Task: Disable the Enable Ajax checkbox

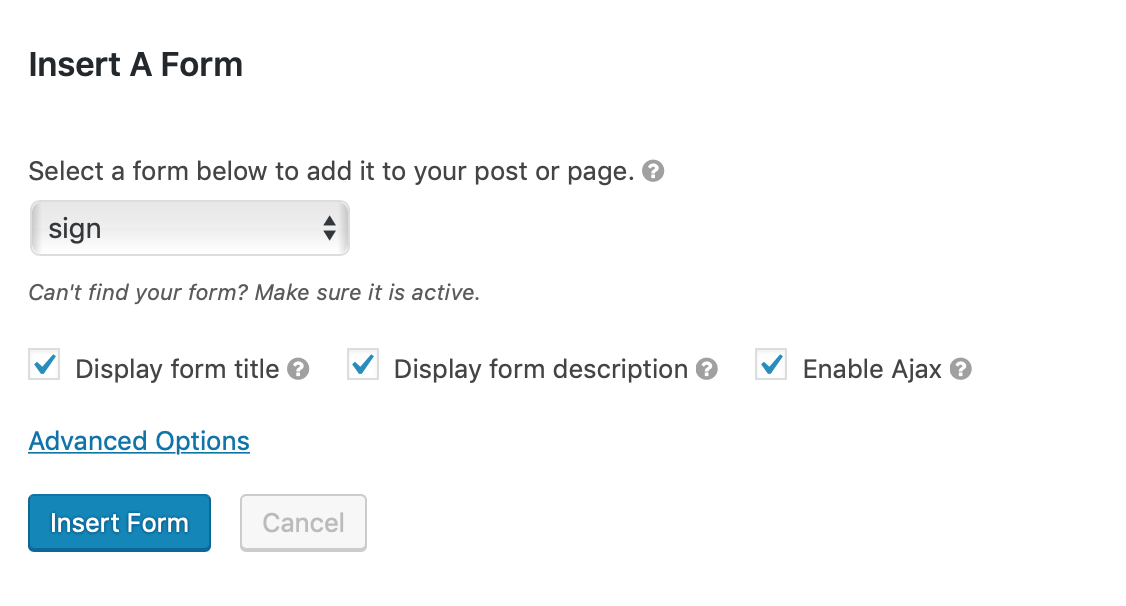Action: coord(771,365)
